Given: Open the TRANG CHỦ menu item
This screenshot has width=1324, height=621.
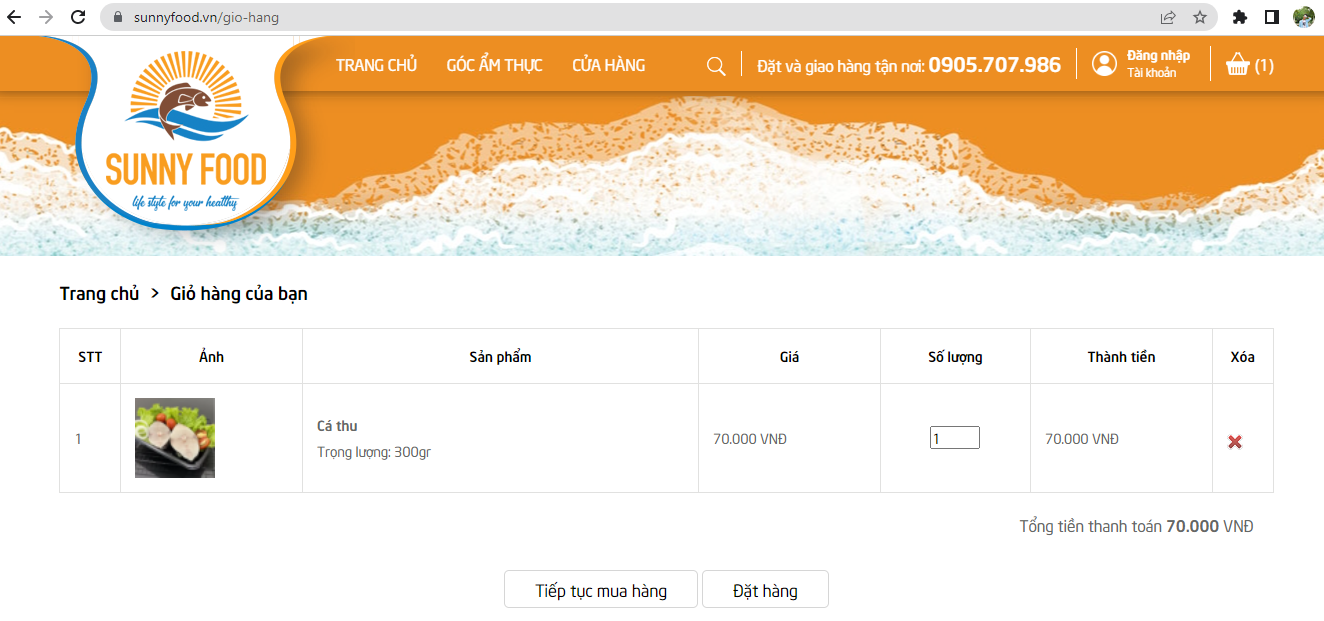Looking at the screenshot, I should click(376, 66).
